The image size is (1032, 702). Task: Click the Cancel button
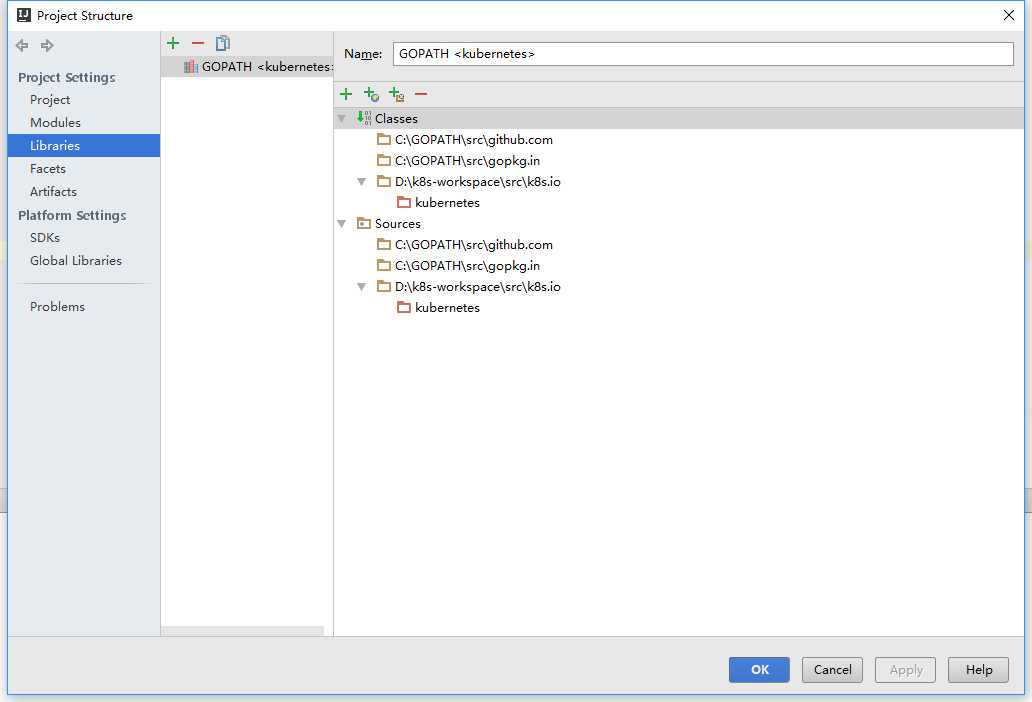pyautogui.click(x=832, y=670)
